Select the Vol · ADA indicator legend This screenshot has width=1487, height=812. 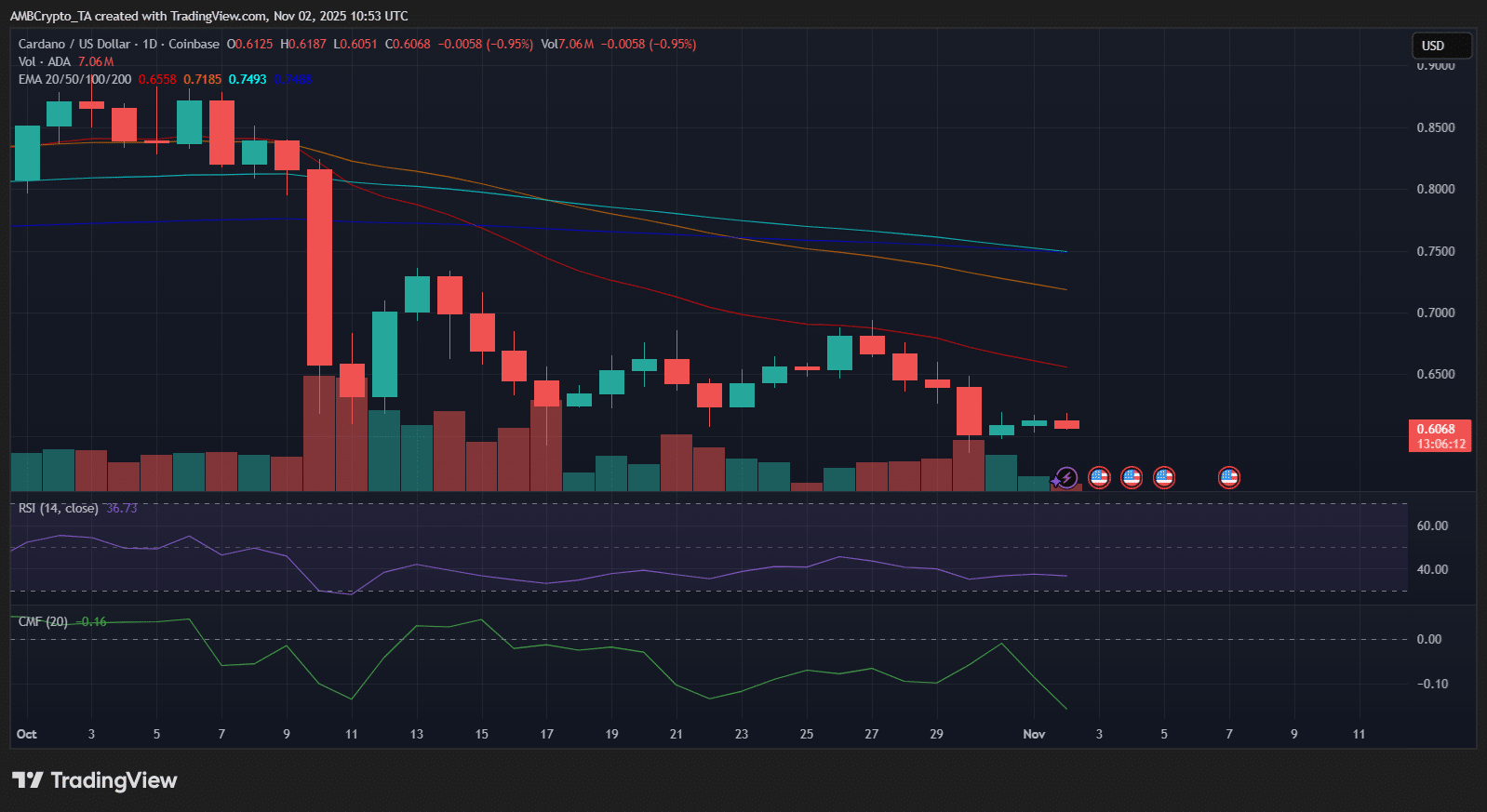tap(44, 61)
